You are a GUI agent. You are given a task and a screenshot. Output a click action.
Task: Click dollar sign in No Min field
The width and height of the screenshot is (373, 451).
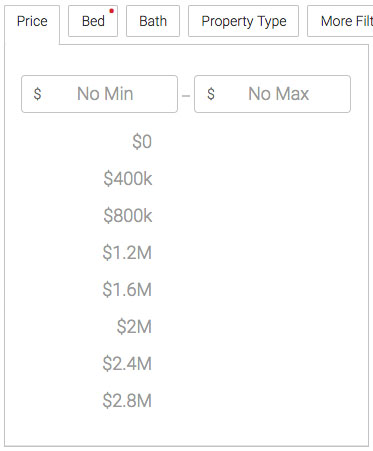(x=37, y=94)
